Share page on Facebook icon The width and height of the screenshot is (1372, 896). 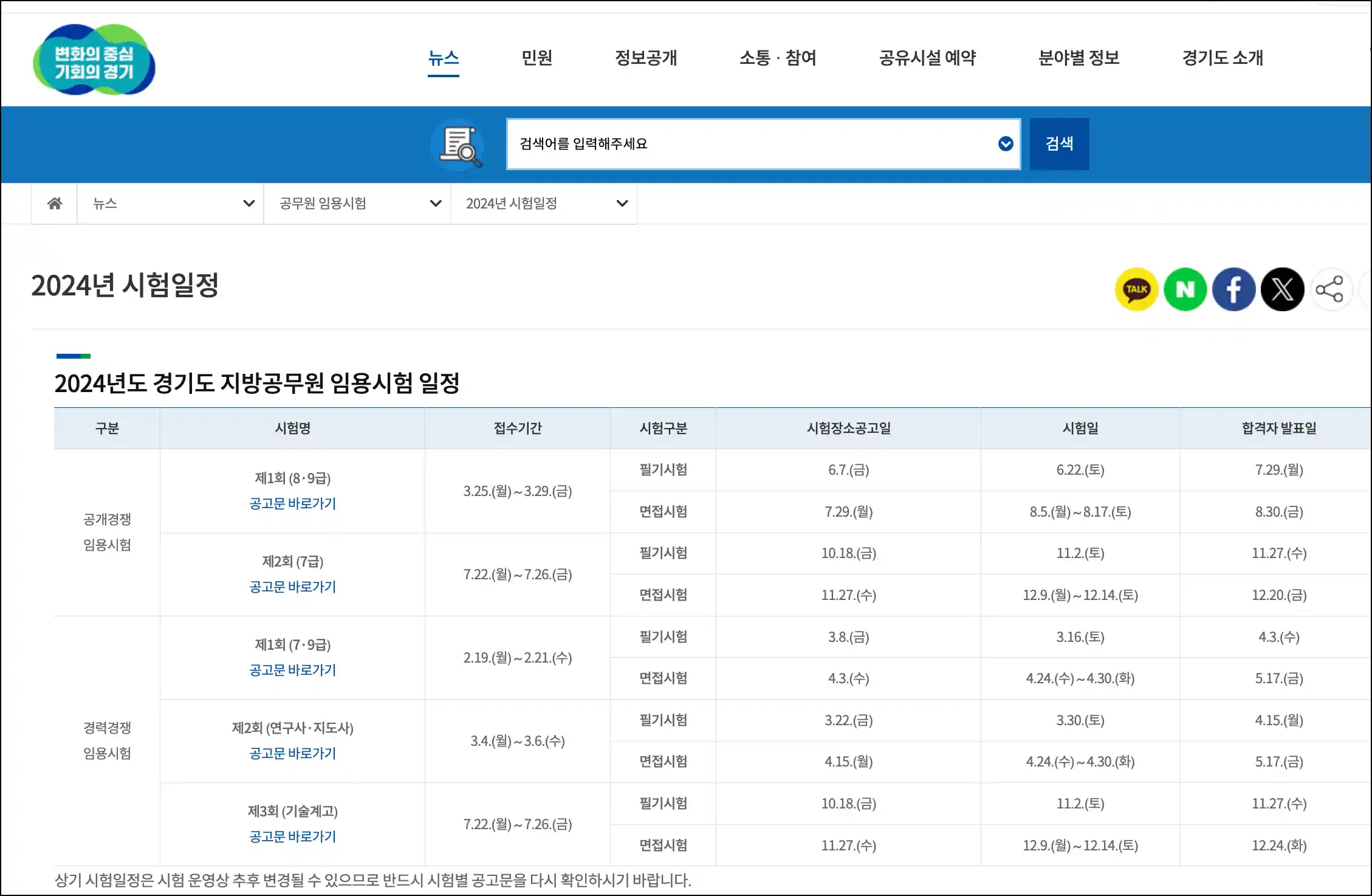point(1233,289)
